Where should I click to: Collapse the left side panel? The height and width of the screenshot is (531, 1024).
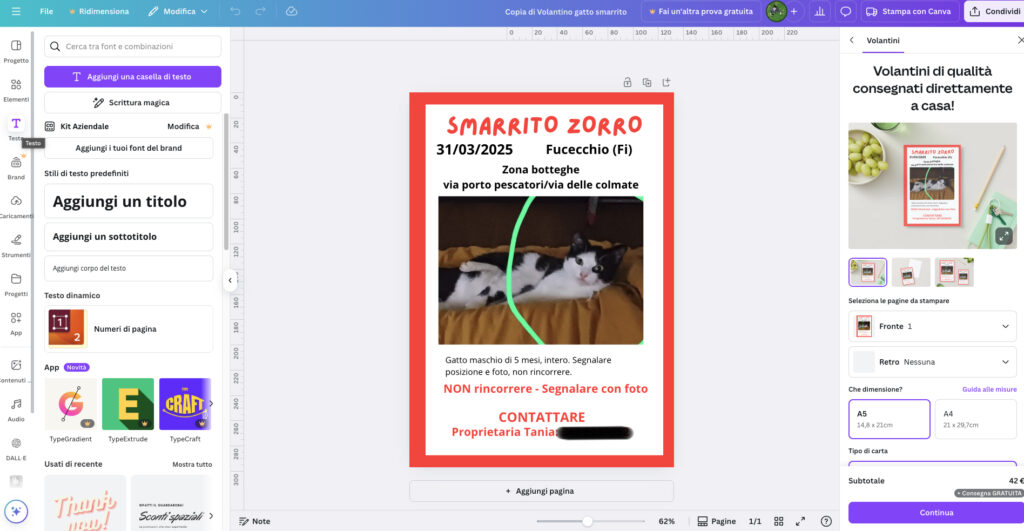(230, 280)
